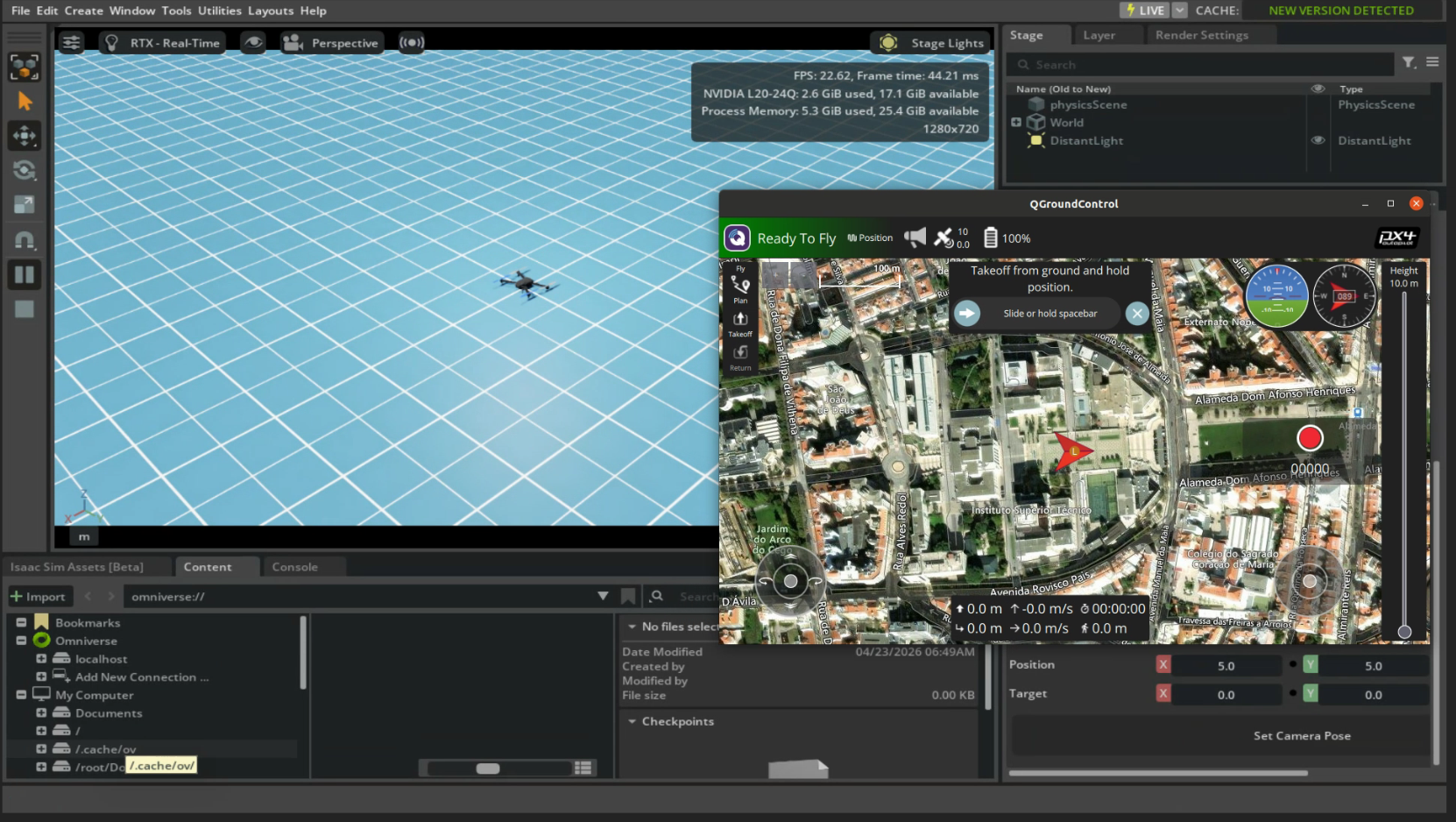Screen dimensions: 1456x822
Task: Stop the simulation
Action: (25, 309)
